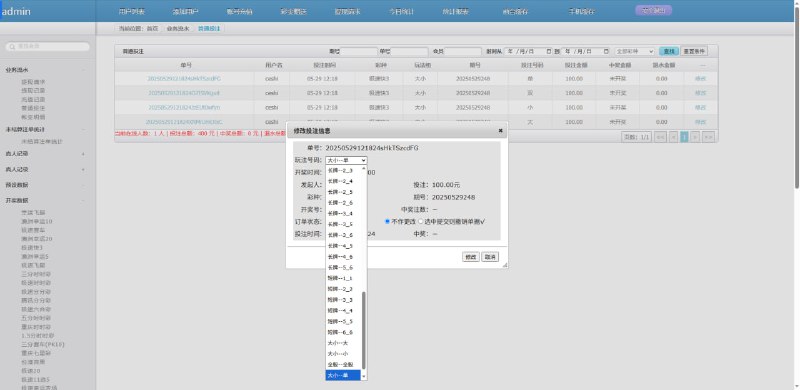This screenshot has width=800, height=390.
Task: Go to the first page arrow (<<)
Action: (x=660, y=137)
